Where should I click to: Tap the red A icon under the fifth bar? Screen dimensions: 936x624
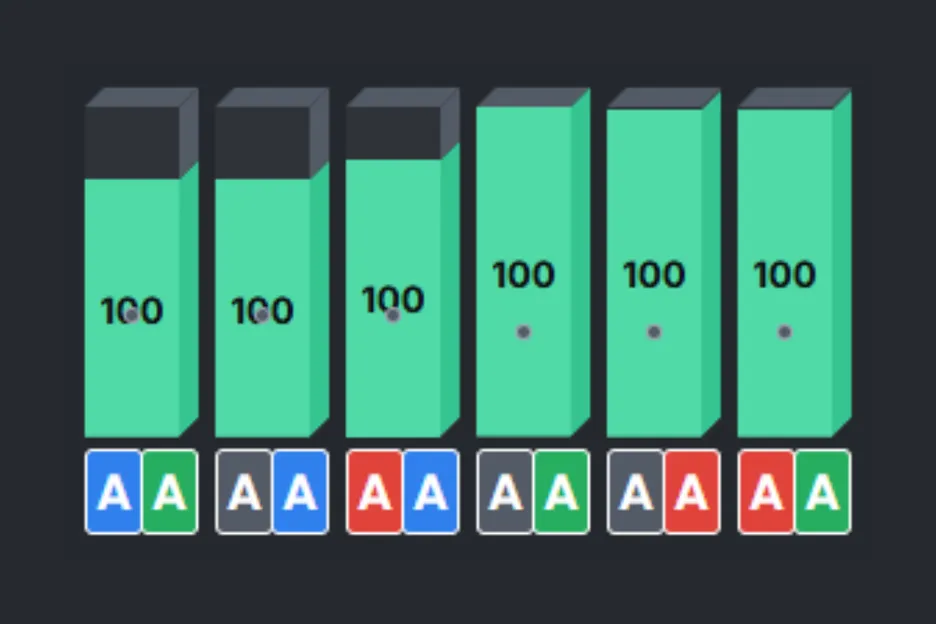[x=691, y=492]
